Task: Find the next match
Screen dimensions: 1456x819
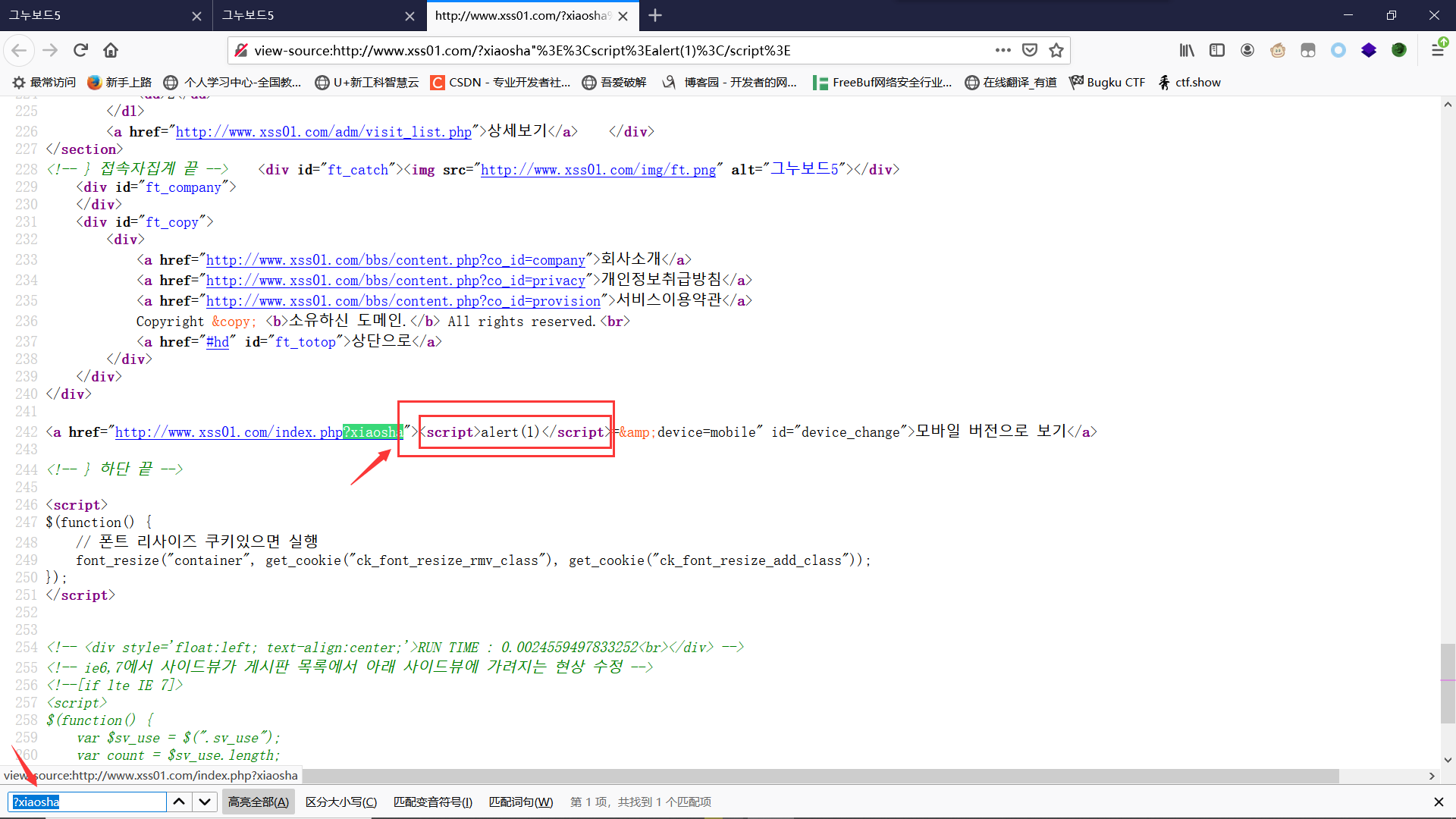Action: tap(205, 802)
